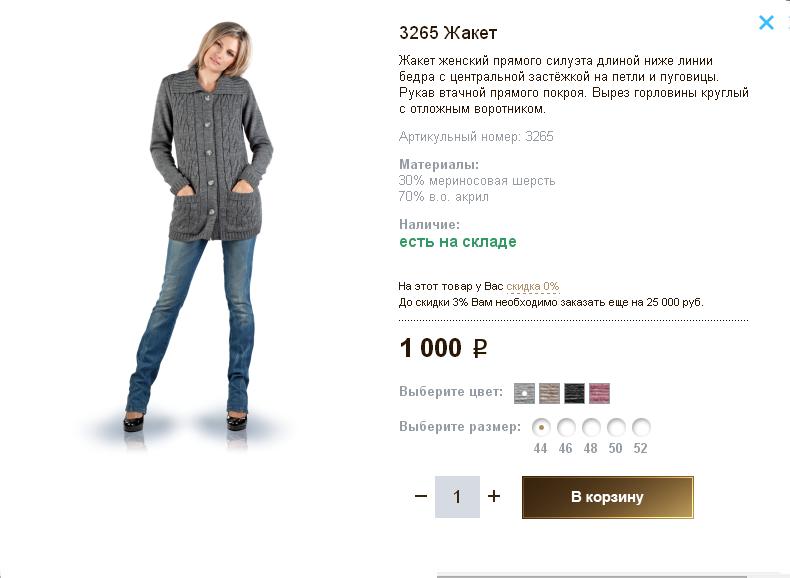Viewport: 790px width, 578px height.
Task: Select the gray color swatch
Action: pyautogui.click(x=524, y=393)
